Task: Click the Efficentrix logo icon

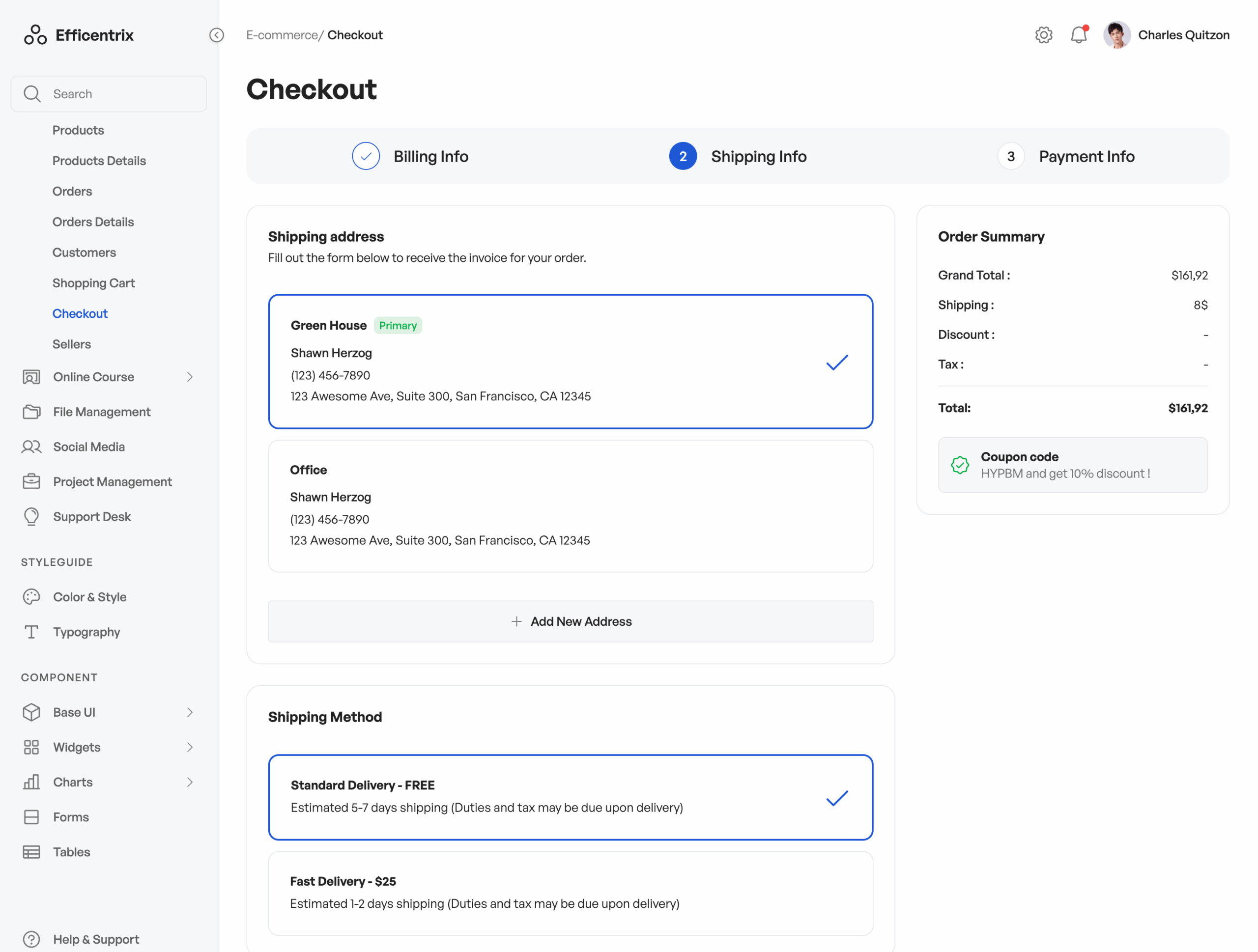Action: click(x=35, y=35)
